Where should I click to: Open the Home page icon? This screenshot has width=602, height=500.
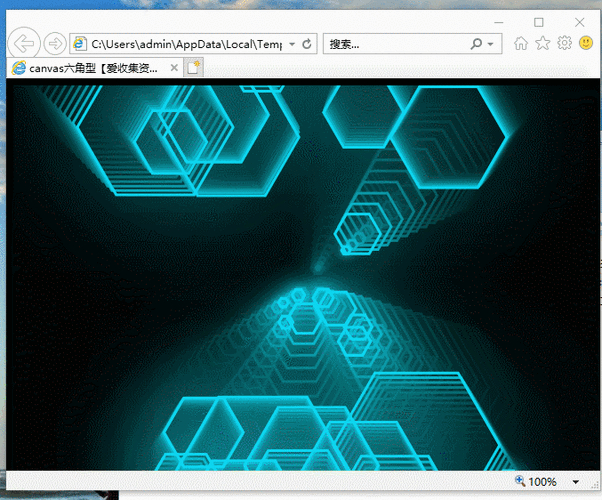521,43
